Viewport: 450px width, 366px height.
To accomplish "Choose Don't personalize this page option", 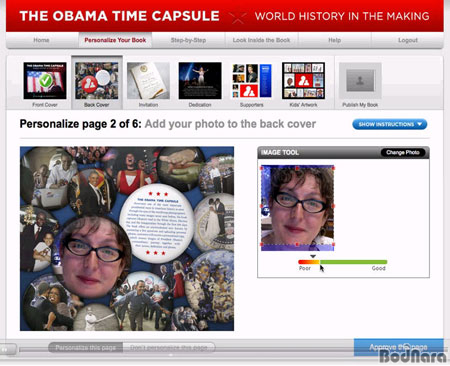I will [x=169, y=348].
